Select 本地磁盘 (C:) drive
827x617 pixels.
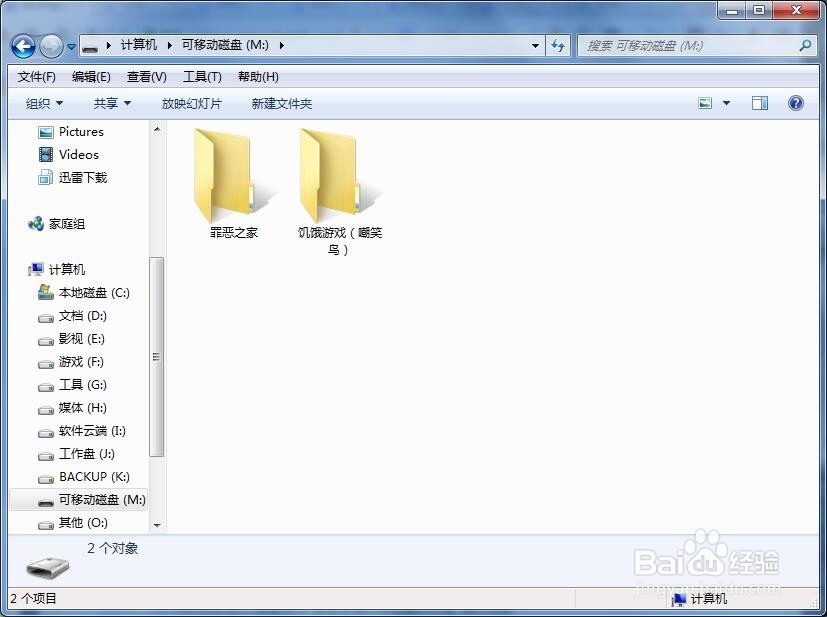(94, 293)
